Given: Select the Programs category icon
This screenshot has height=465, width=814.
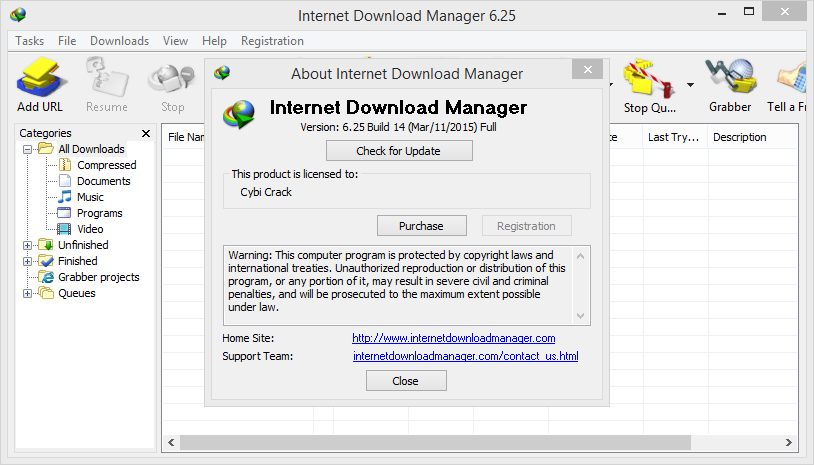Looking at the screenshot, I should (64, 213).
